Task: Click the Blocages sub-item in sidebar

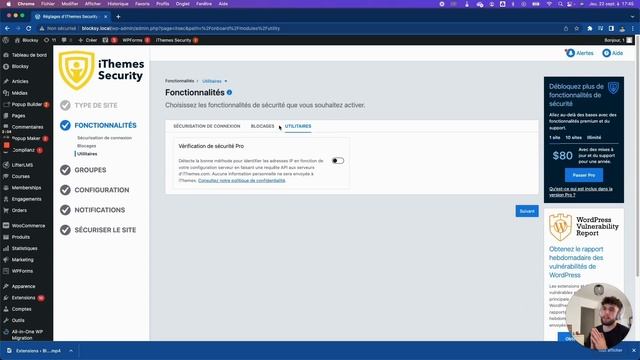Action: pos(87,146)
